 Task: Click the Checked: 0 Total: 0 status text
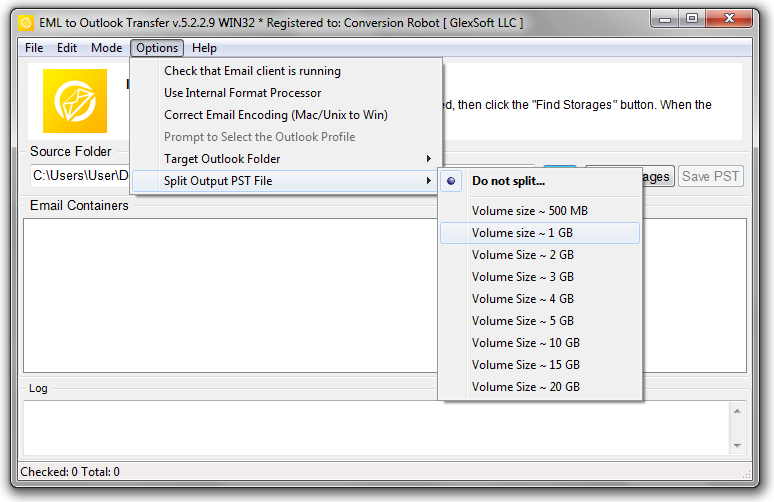pyautogui.click(x=70, y=472)
